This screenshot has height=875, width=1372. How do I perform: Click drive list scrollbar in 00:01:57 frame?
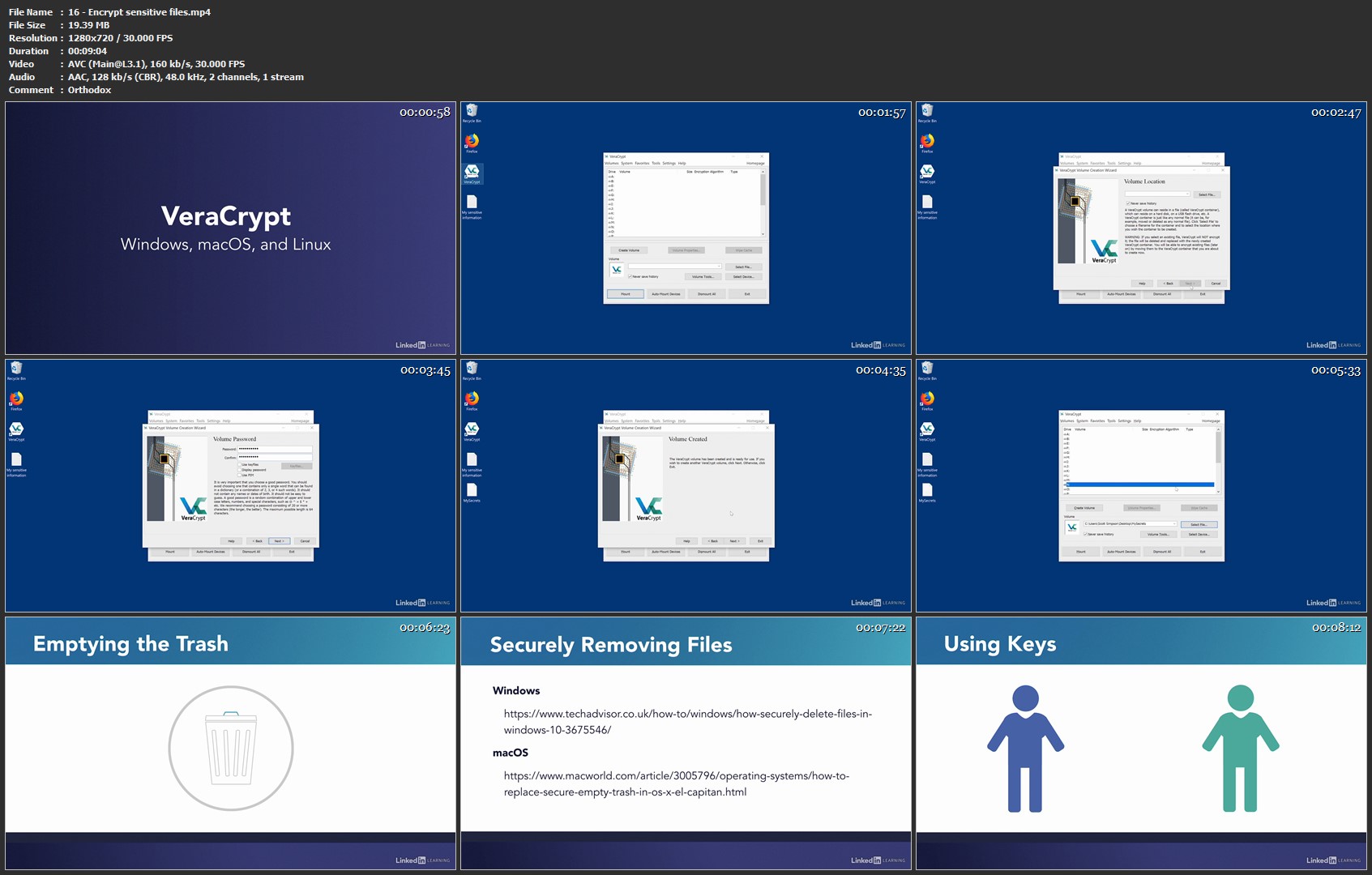[x=763, y=203]
